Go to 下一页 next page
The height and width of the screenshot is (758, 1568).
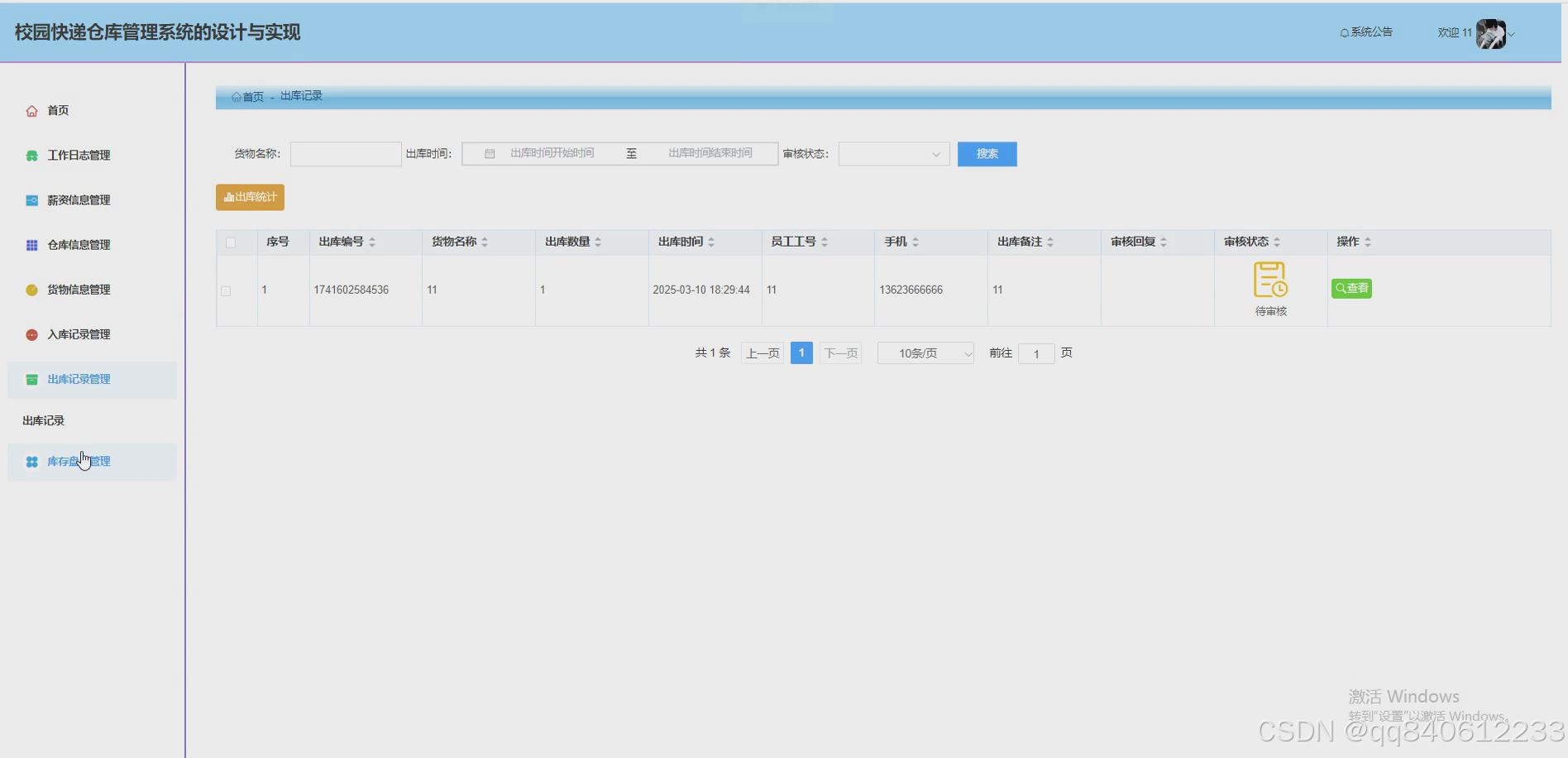tap(840, 353)
